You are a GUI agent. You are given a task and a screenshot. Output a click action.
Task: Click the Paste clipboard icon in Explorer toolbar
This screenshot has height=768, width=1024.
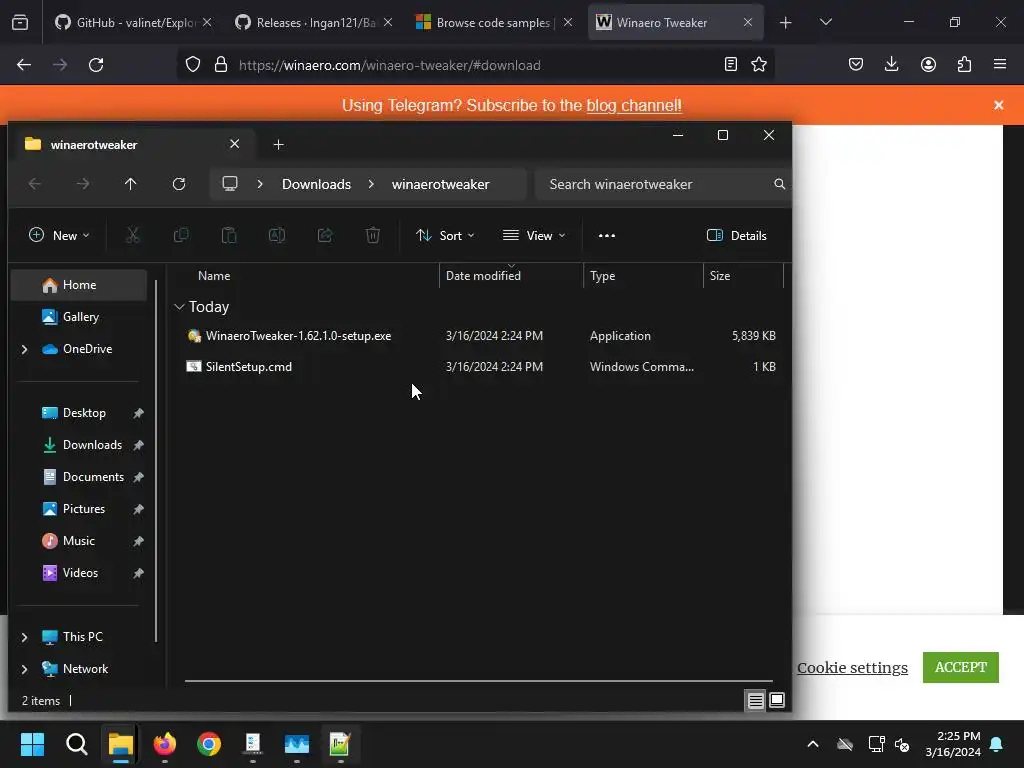[229, 235]
